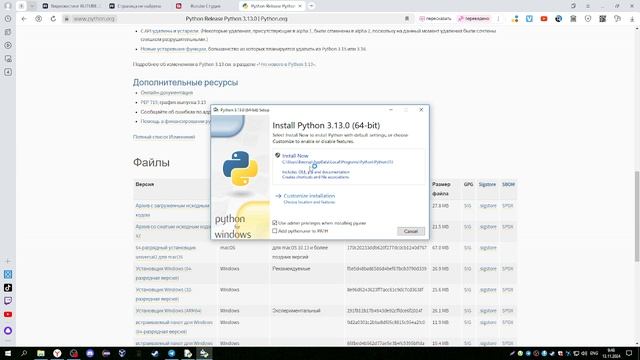Viewport: 640px width, 360px height.
Task: Click the 'Sigstore' column header link
Action: click(487, 184)
